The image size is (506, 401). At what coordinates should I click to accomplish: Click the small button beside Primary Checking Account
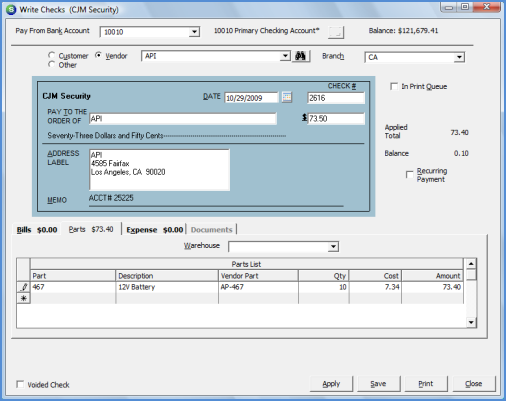tap(336, 32)
